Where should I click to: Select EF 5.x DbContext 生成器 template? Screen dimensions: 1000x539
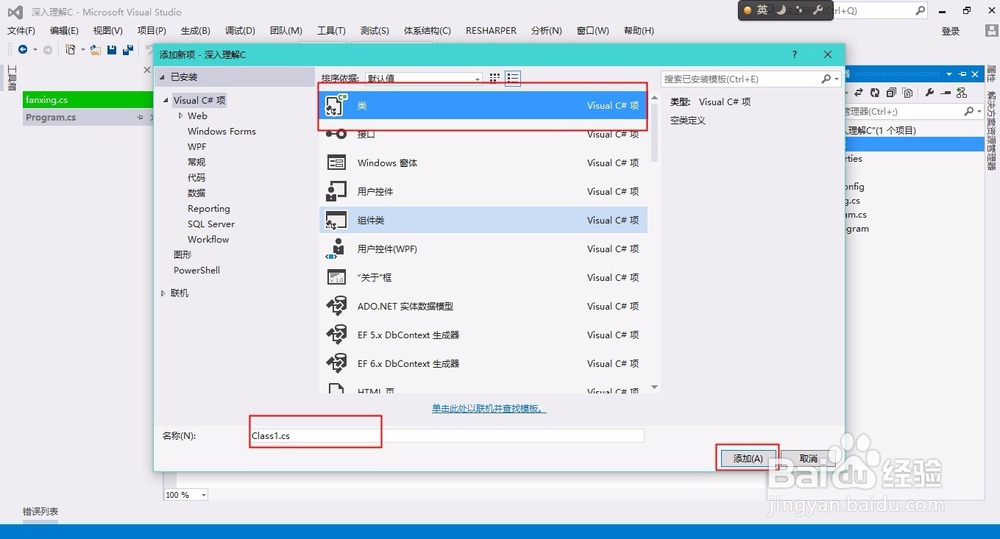coord(483,335)
